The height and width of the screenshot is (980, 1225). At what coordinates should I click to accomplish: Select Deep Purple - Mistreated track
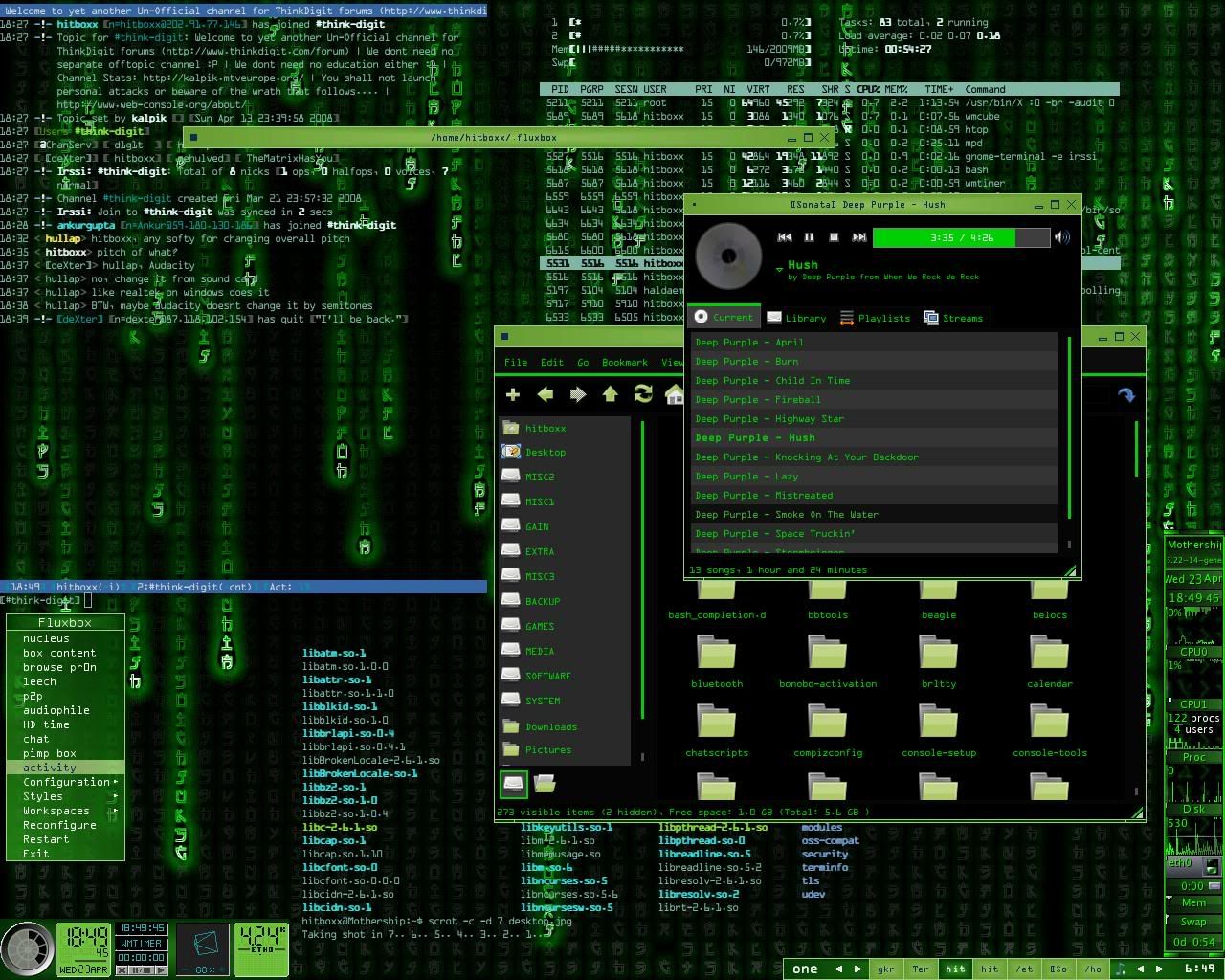pyautogui.click(x=874, y=495)
